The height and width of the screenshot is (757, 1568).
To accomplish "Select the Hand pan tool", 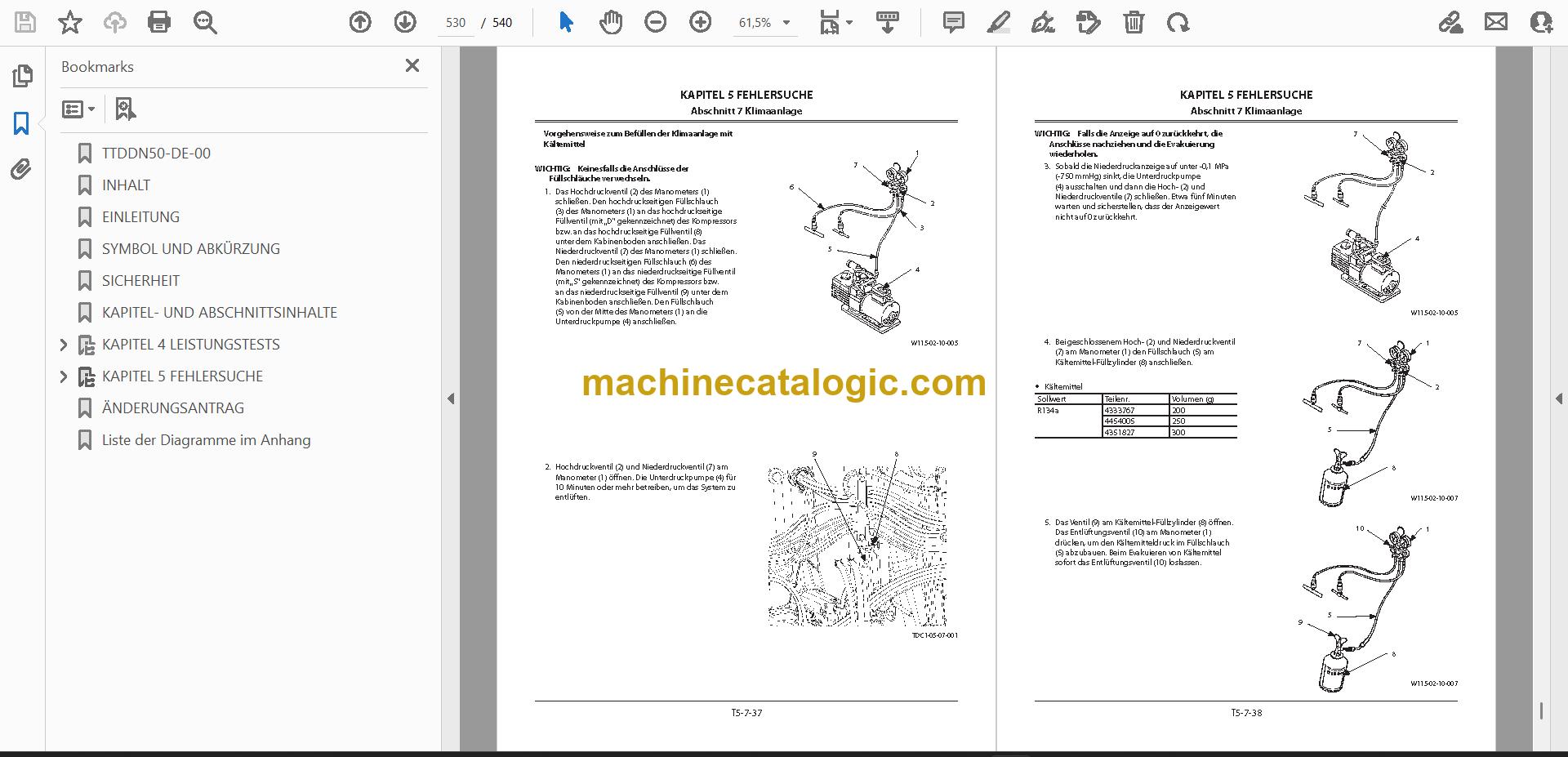I will pyautogui.click(x=611, y=22).
